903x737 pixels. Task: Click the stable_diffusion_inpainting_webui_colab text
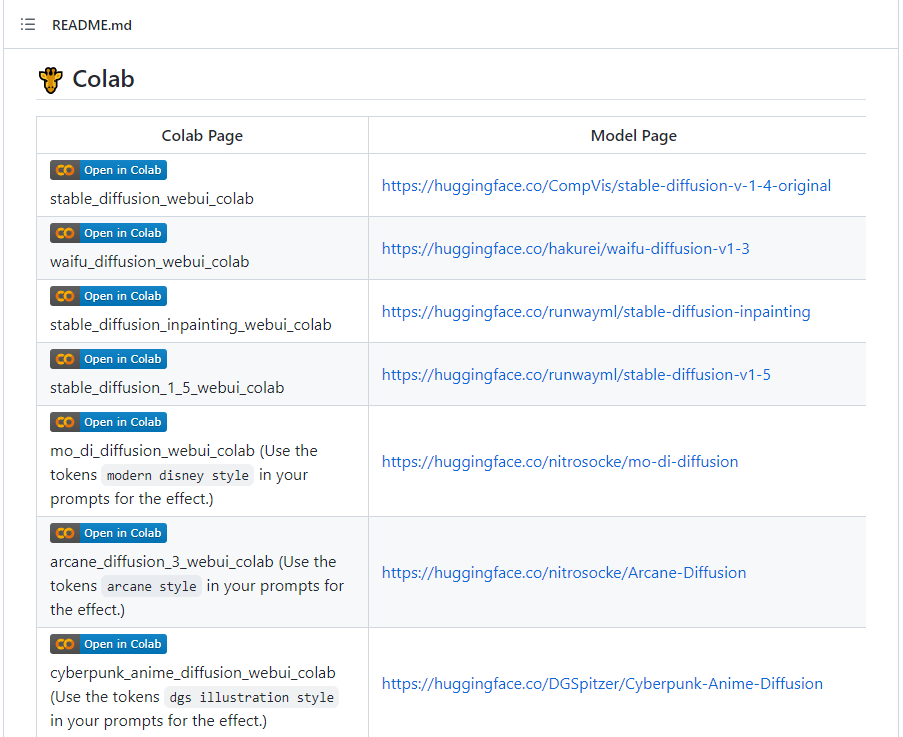click(x=191, y=325)
